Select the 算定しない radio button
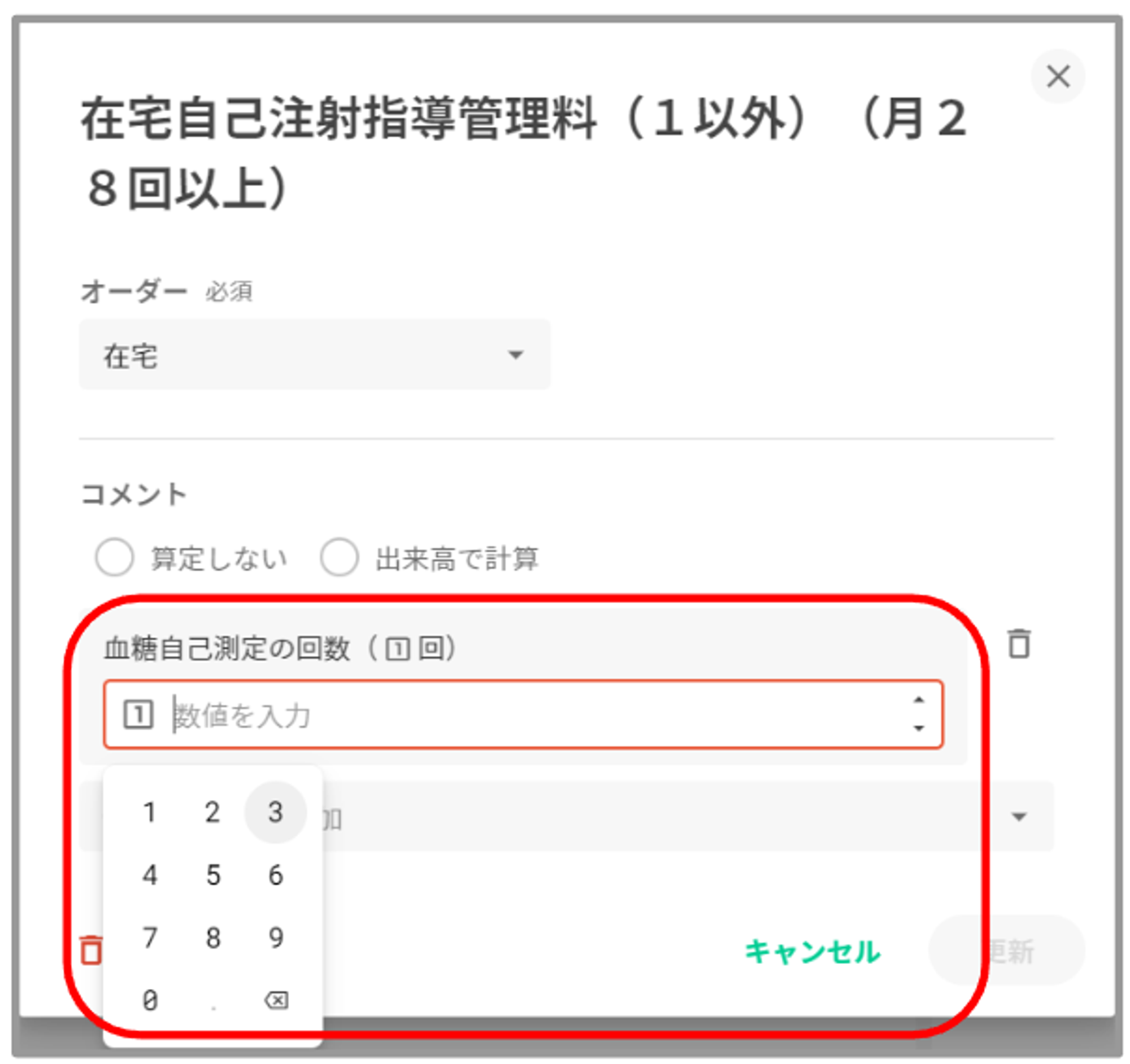The image size is (1130, 1064). [115, 557]
